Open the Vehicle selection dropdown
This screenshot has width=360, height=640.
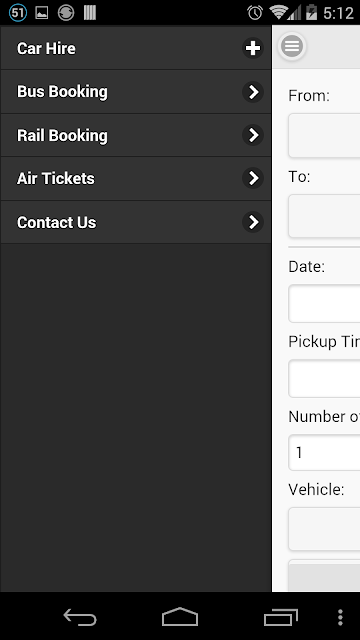324,529
